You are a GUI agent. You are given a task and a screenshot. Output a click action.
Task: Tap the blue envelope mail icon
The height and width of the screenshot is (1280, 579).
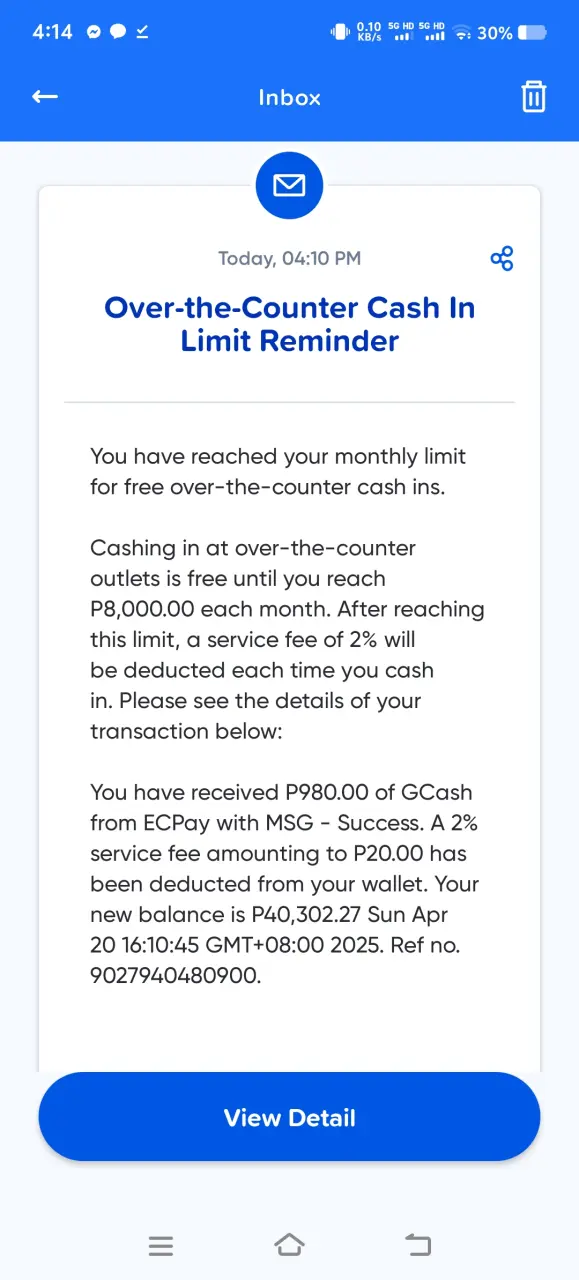(289, 185)
